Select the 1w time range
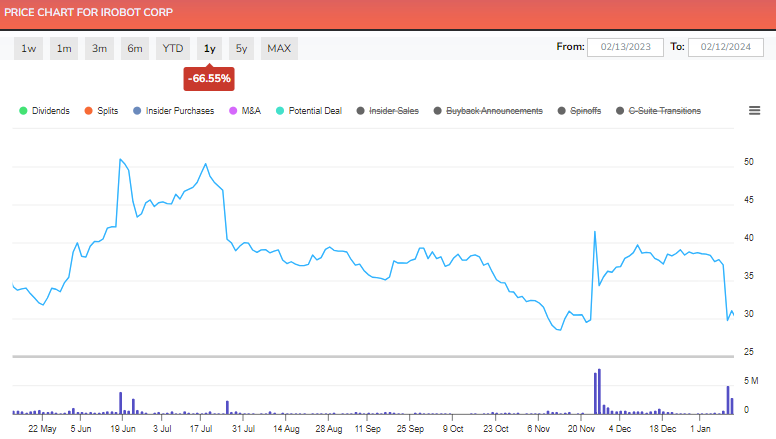Viewport: 776px width, 439px height. click(30, 48)
